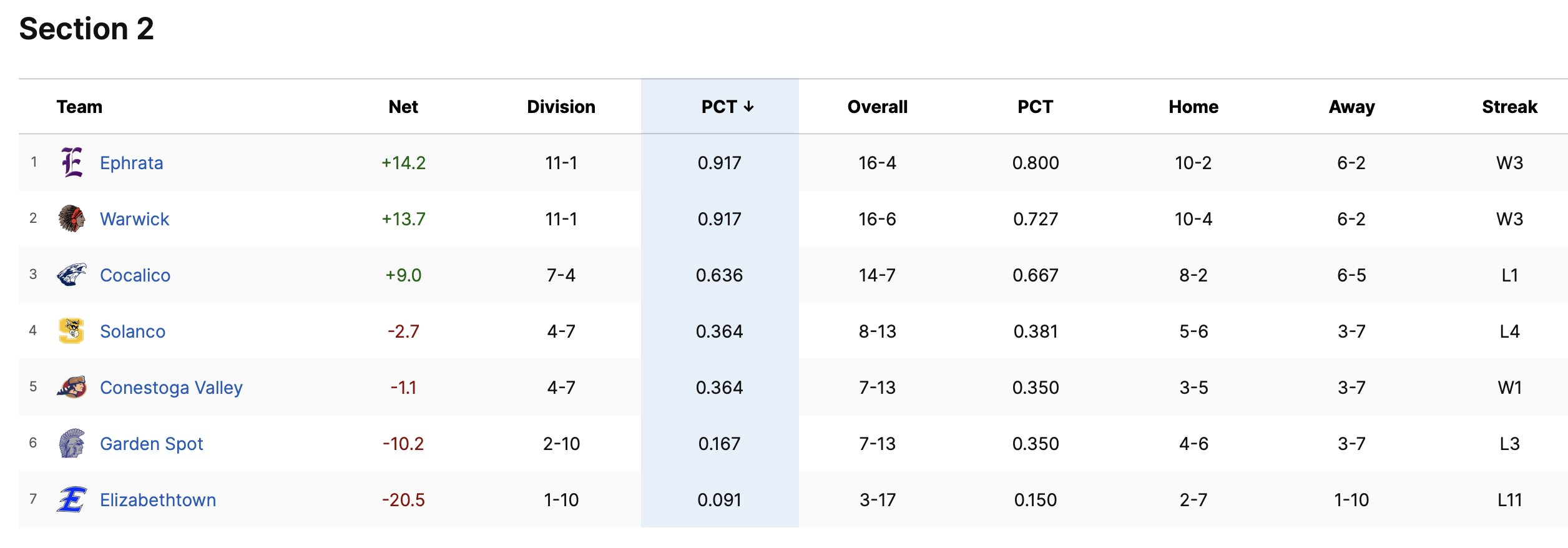The height and width of the screenshot is (548, 1568).
Task: Click the Elizabethtown team logo icon
Action: coord(72,499)
